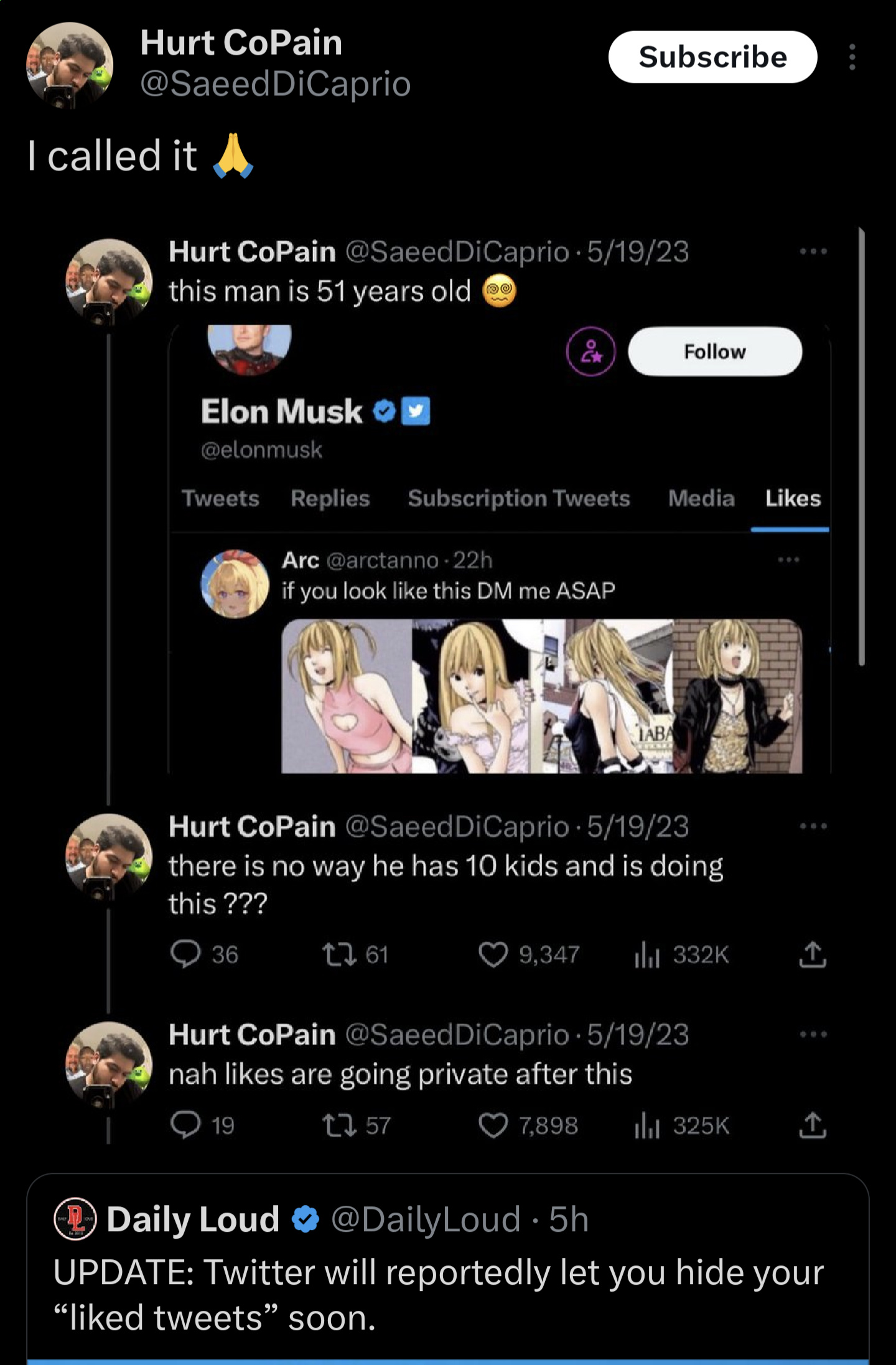The image size is (896, 1365).
Task: Click the Subscribe button
Action: point(712,57)
